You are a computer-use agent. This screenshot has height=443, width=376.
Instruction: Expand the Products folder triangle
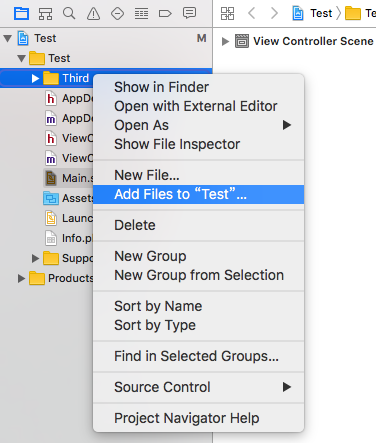coord(21,278)
